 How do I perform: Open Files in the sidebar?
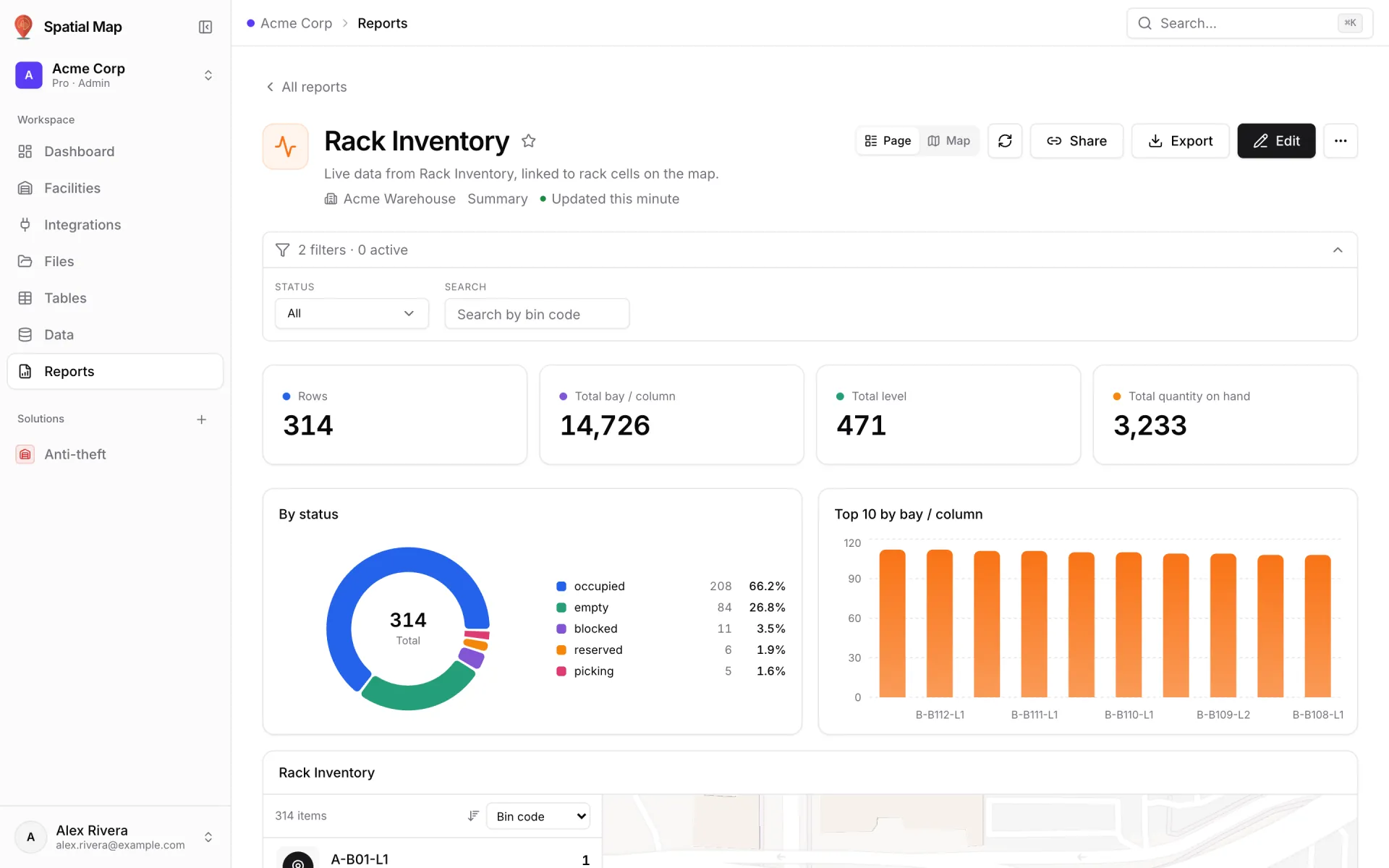[115, 261]
